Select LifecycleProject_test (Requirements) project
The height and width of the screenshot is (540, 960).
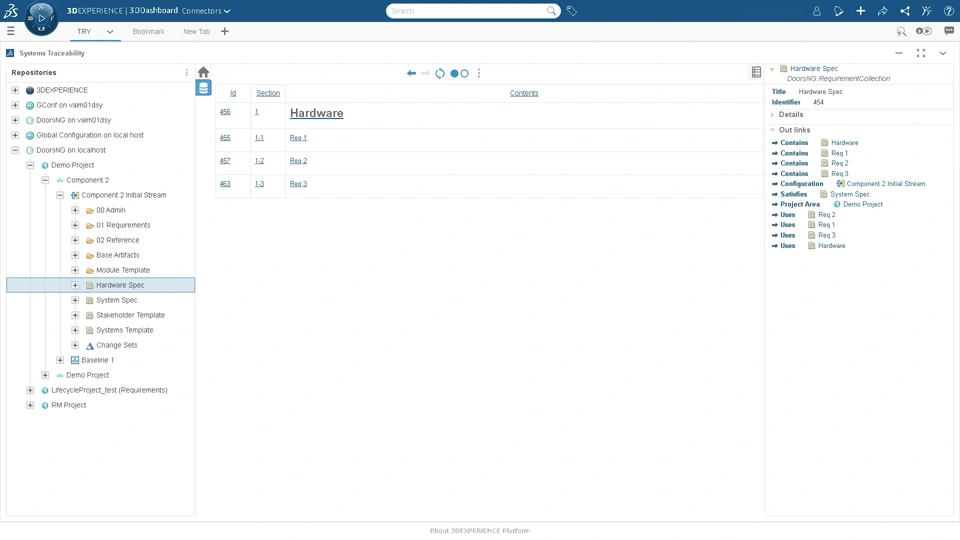click(x=109, y=390)
